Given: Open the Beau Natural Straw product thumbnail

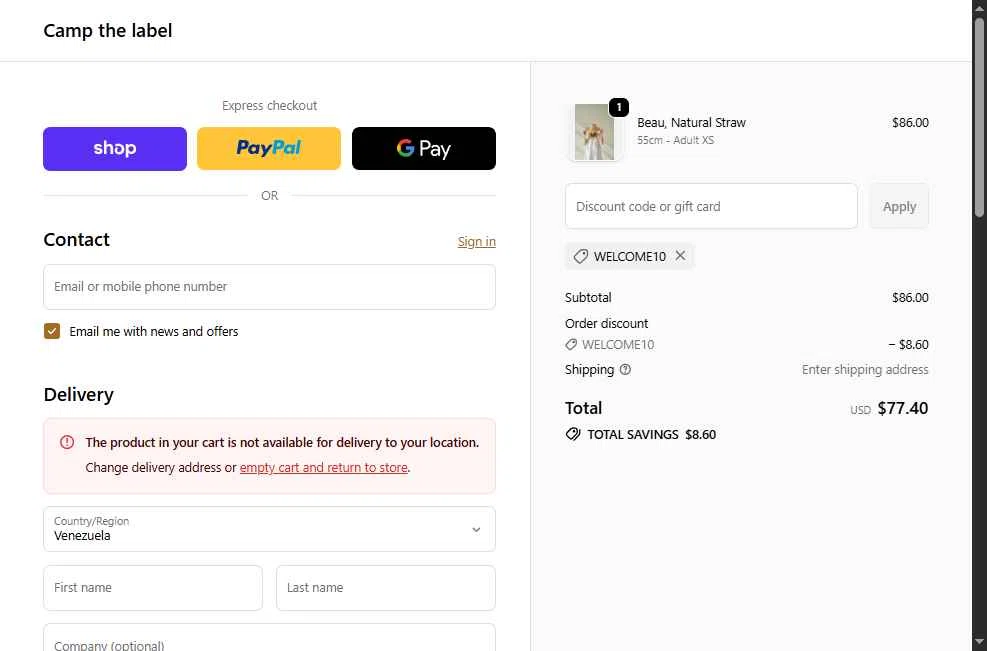Looking at the screenshot, I should tap(594, 132).
